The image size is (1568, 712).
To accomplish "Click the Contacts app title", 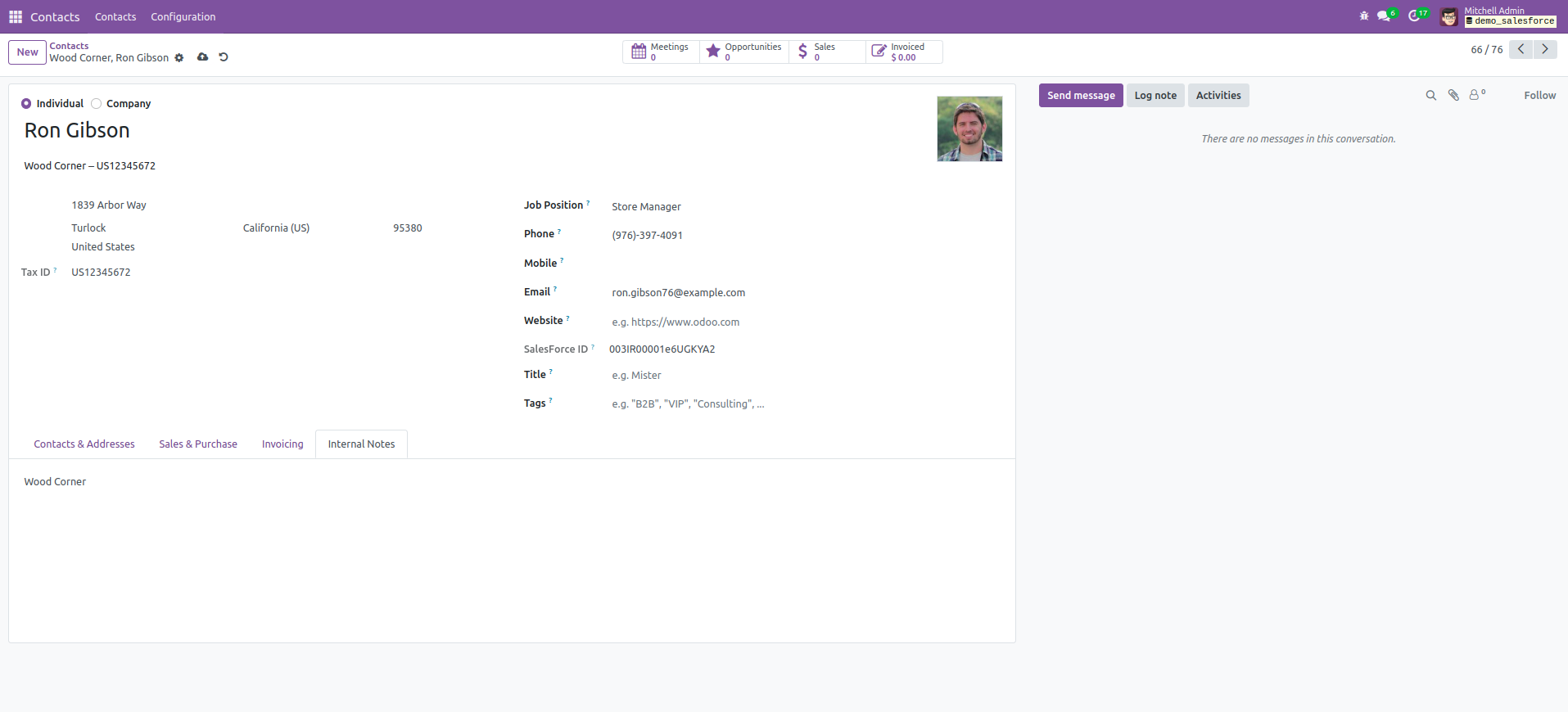I will coord(55,16).
